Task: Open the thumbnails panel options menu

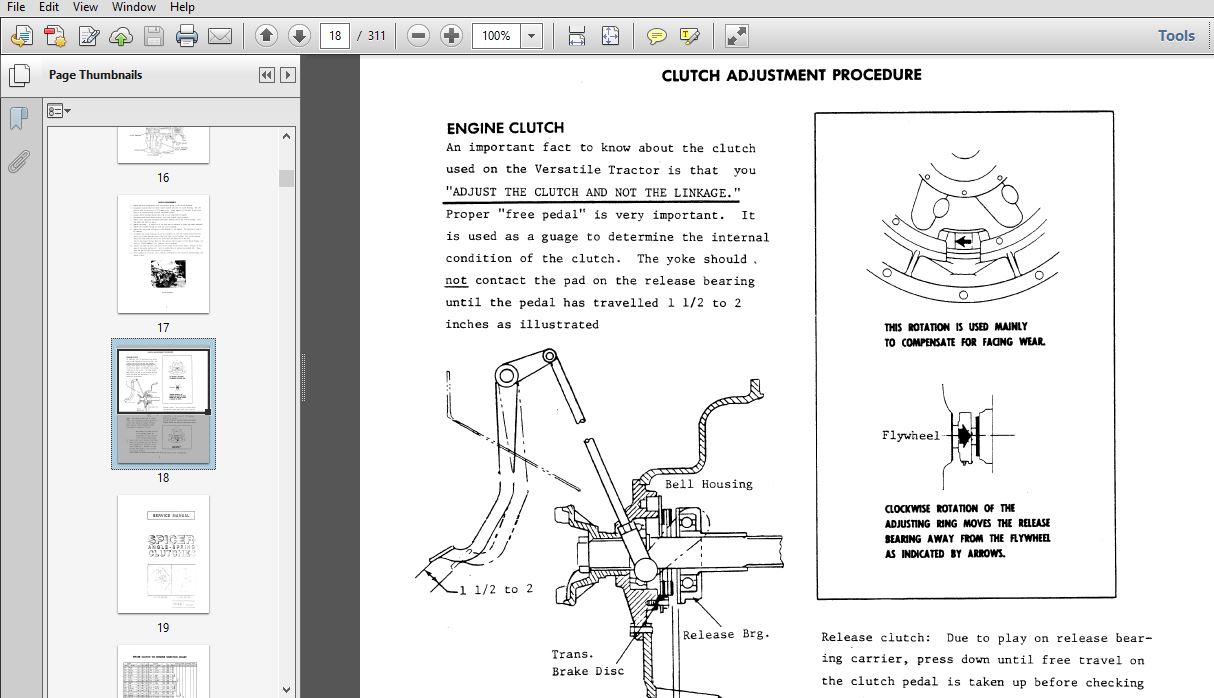Action: 60,110
